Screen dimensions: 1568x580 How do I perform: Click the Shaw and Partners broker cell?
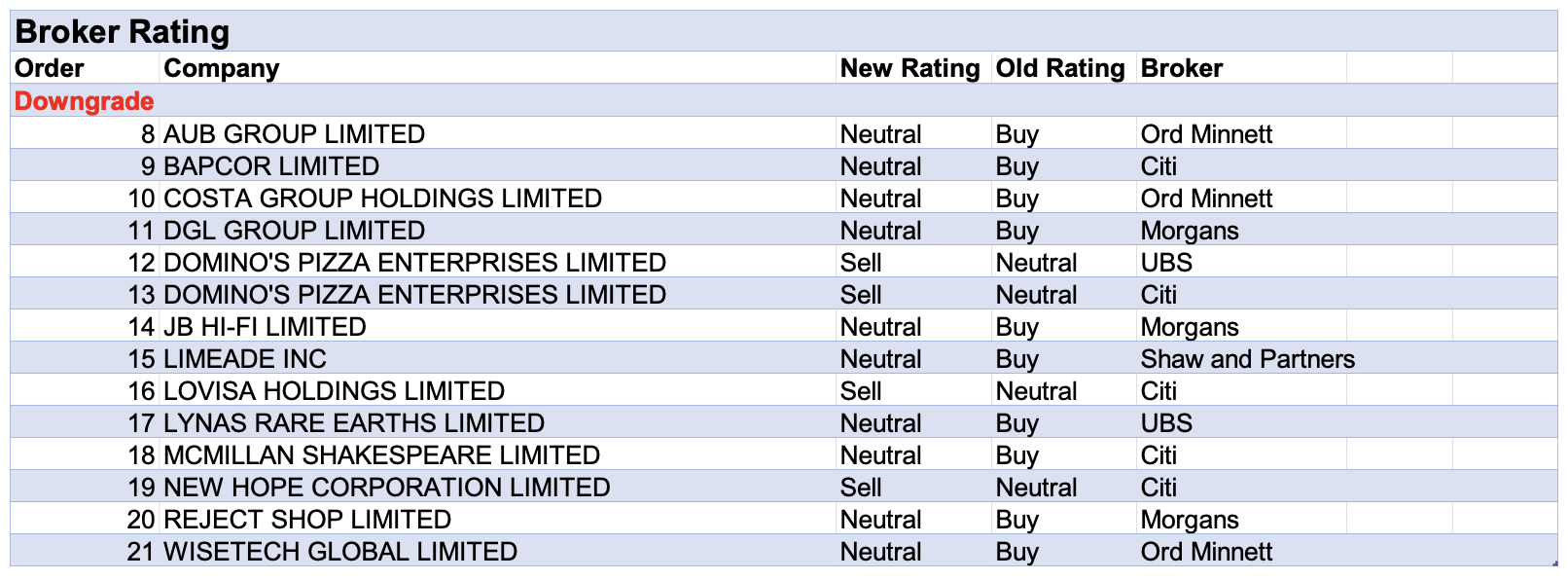(1247, 359)
